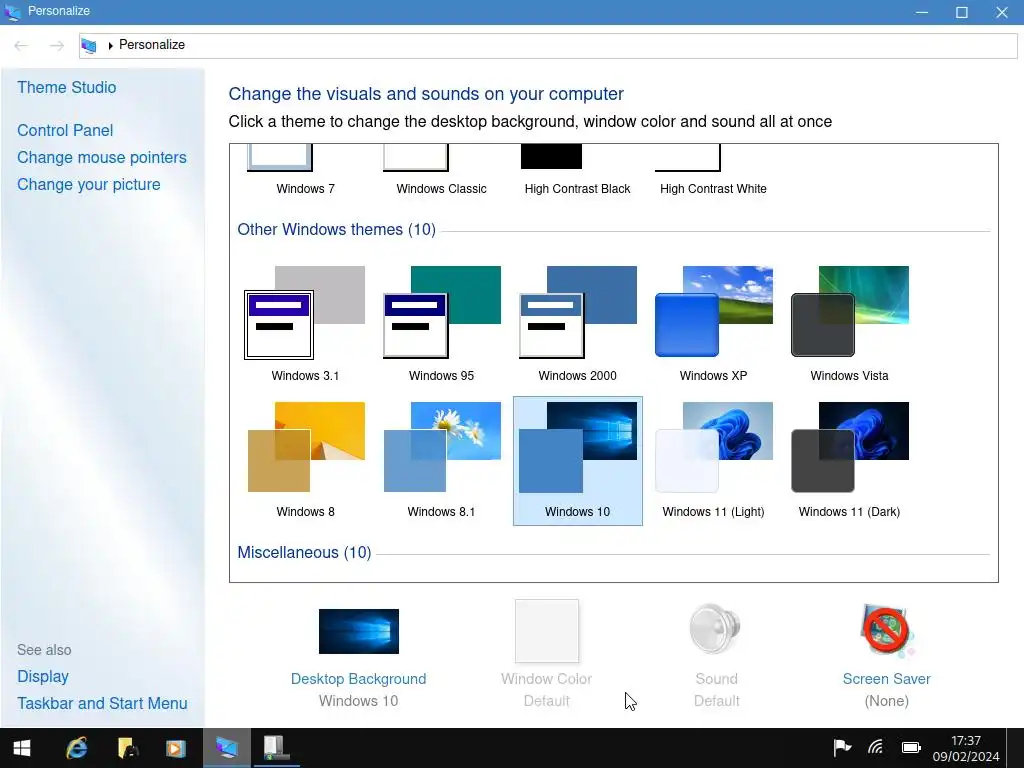1024x768 pixels.
Task: Open Taskbar and Start Menu link
Action: tap(102, 703)
